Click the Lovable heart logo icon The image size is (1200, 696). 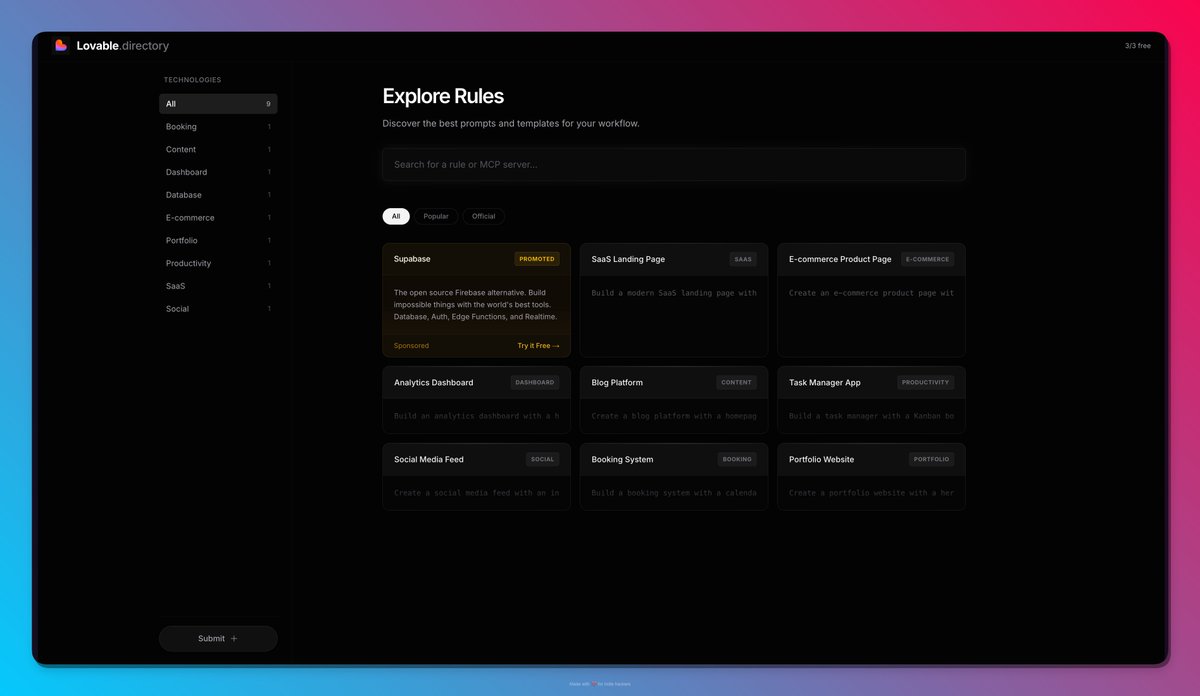61,46
